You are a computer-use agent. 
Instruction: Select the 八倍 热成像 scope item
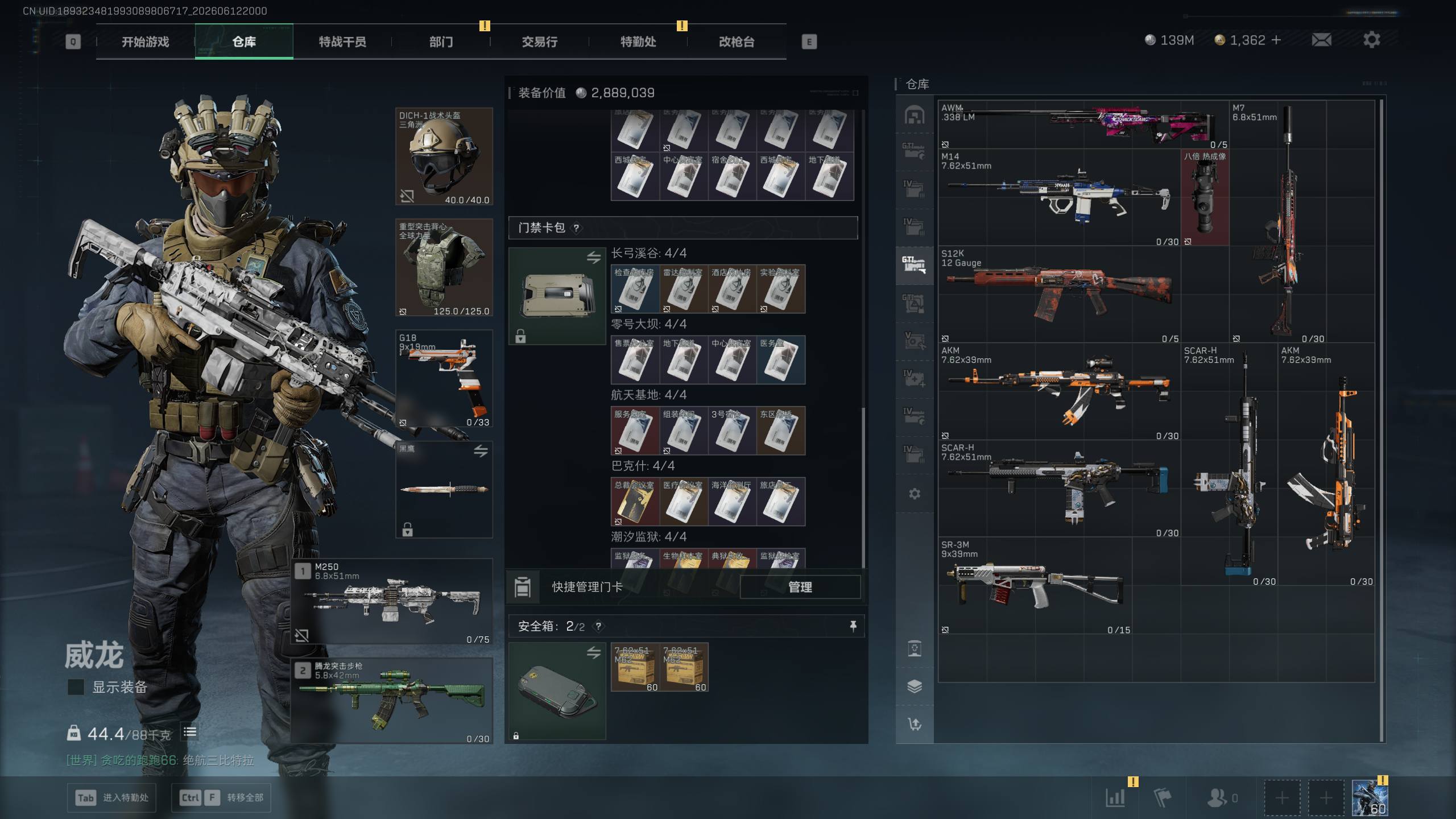1205,198
